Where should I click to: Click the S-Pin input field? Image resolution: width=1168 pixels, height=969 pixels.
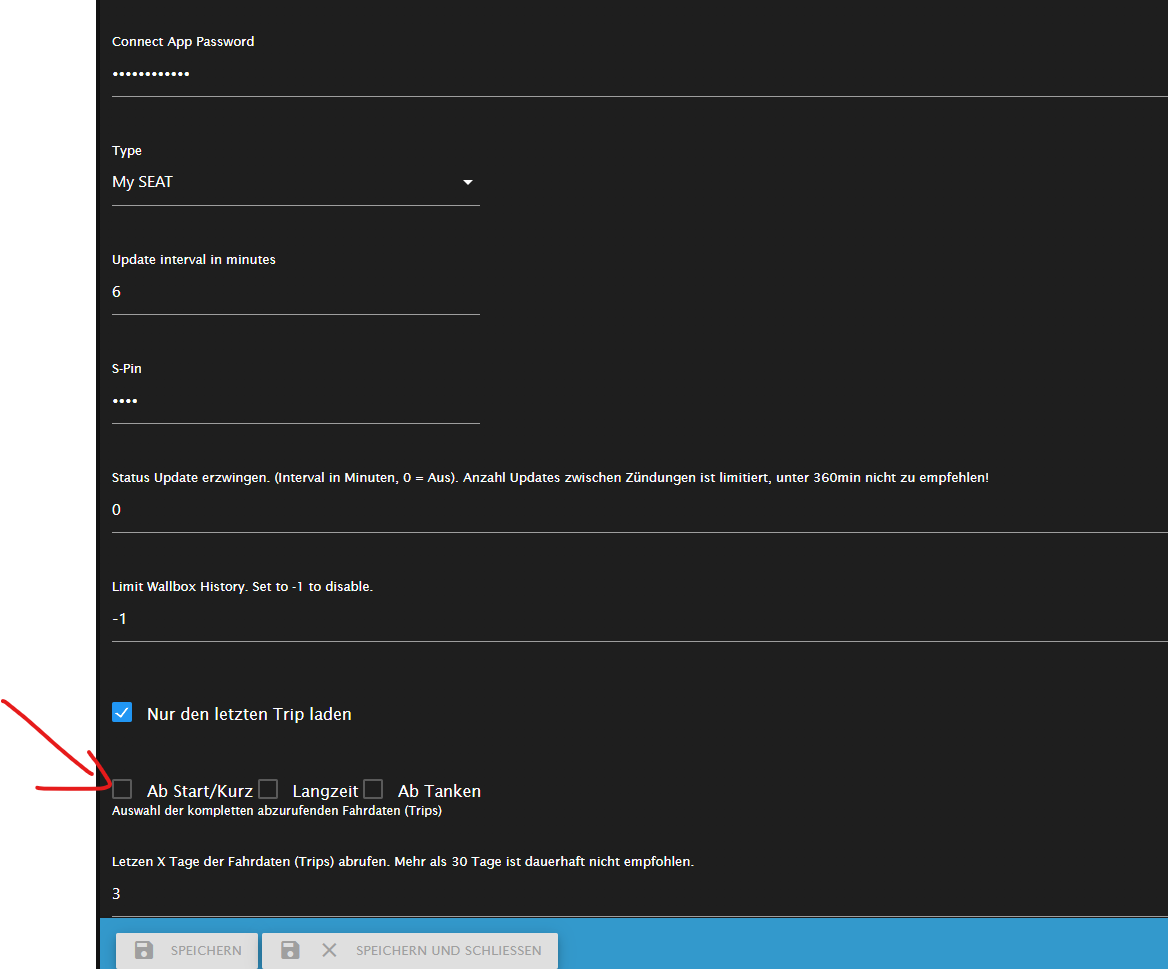coord(296,401)
